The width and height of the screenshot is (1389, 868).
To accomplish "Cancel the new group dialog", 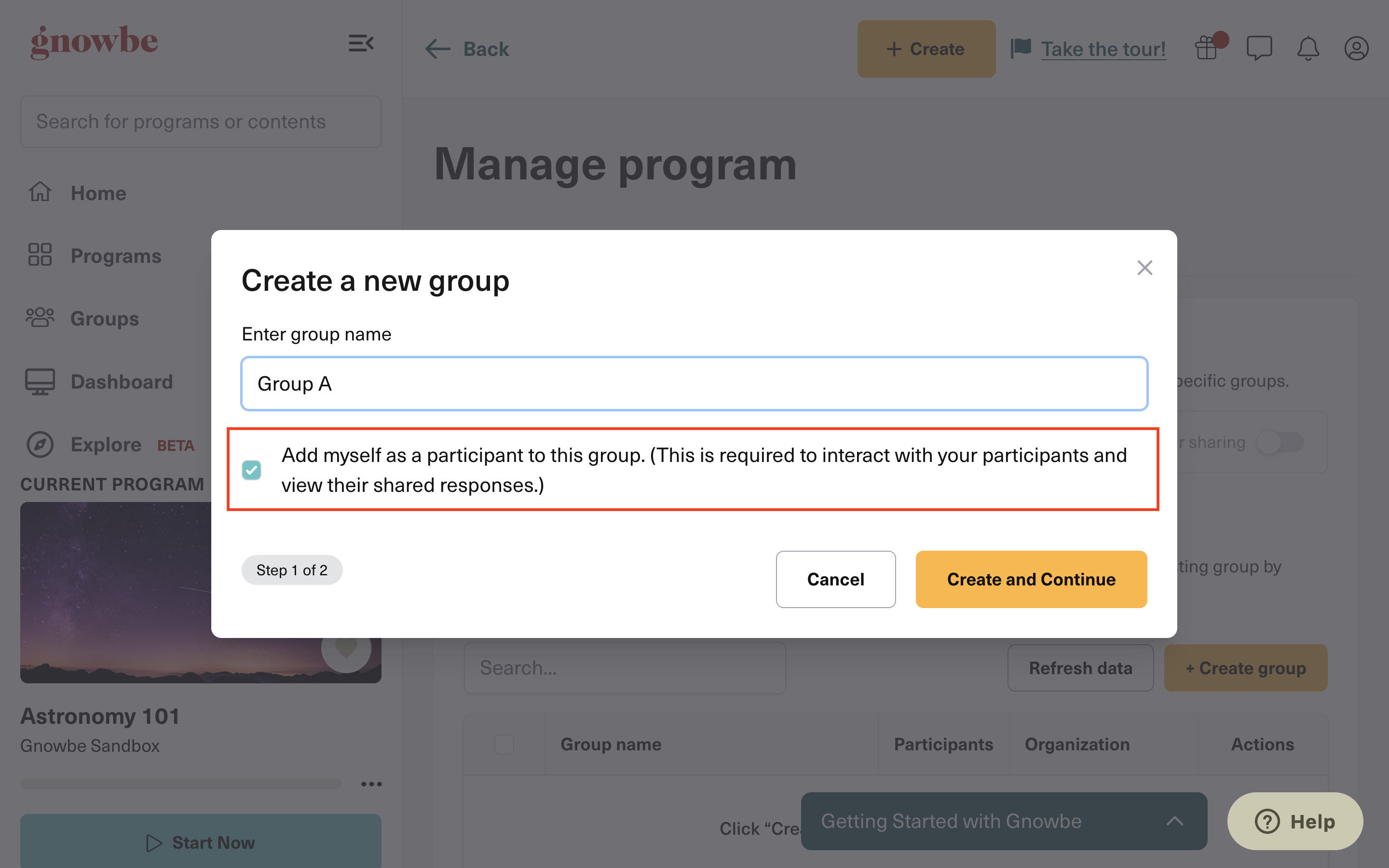I will (836, 579).
